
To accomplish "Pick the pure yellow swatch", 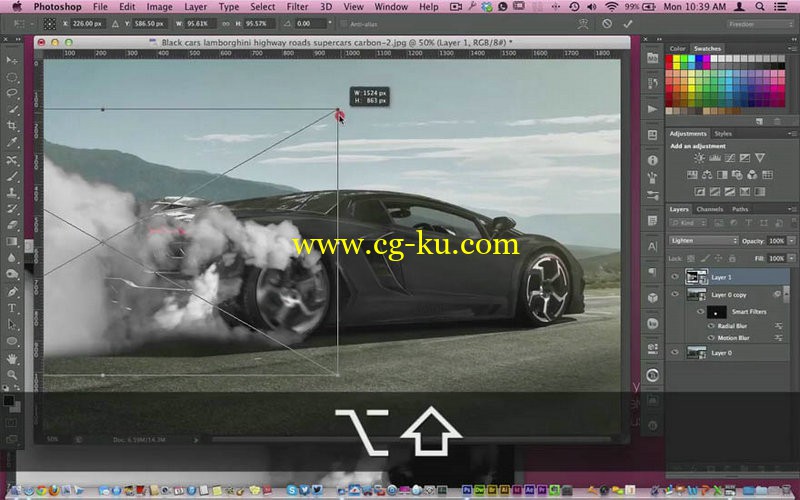I will pyautogui.click(x=677, y=59).
